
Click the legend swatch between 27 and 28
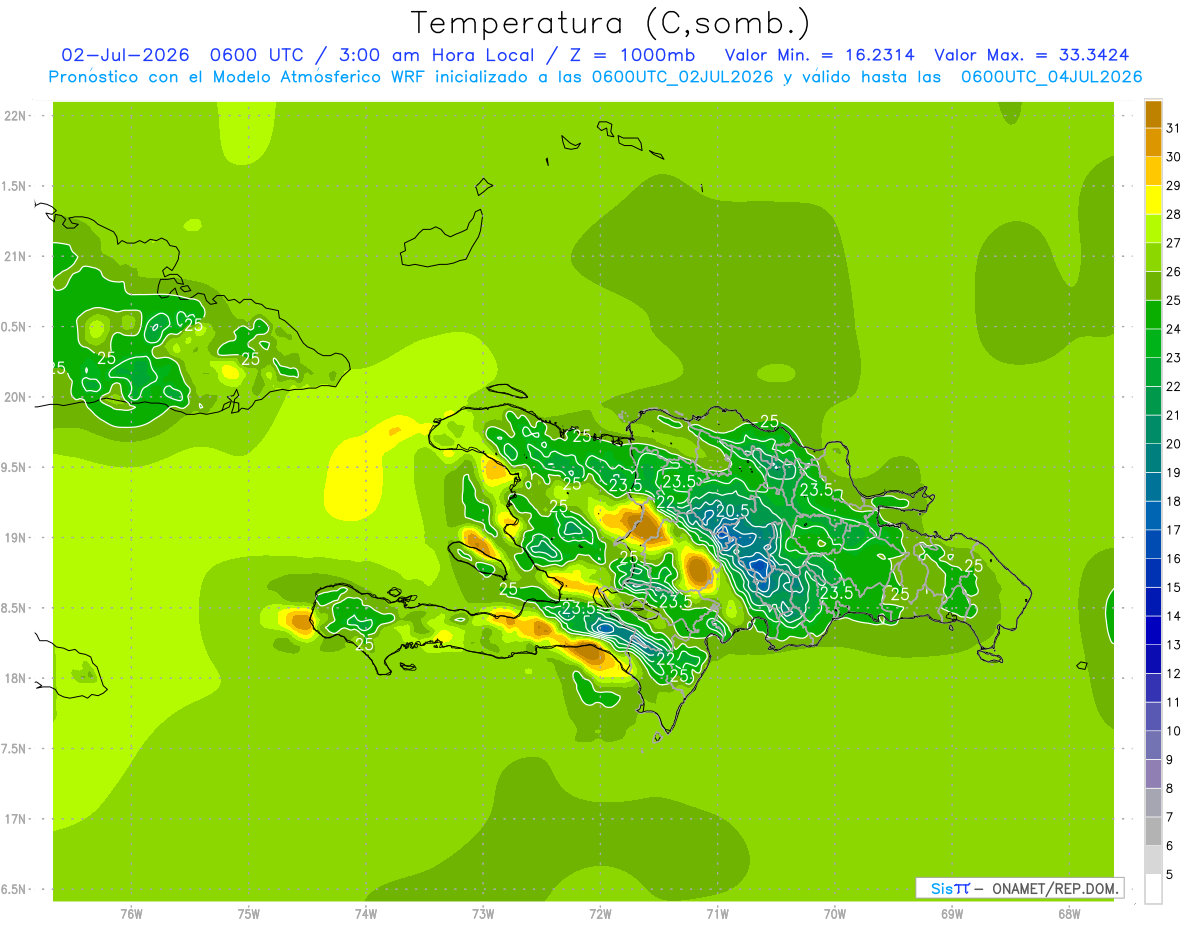[1153, 228]
